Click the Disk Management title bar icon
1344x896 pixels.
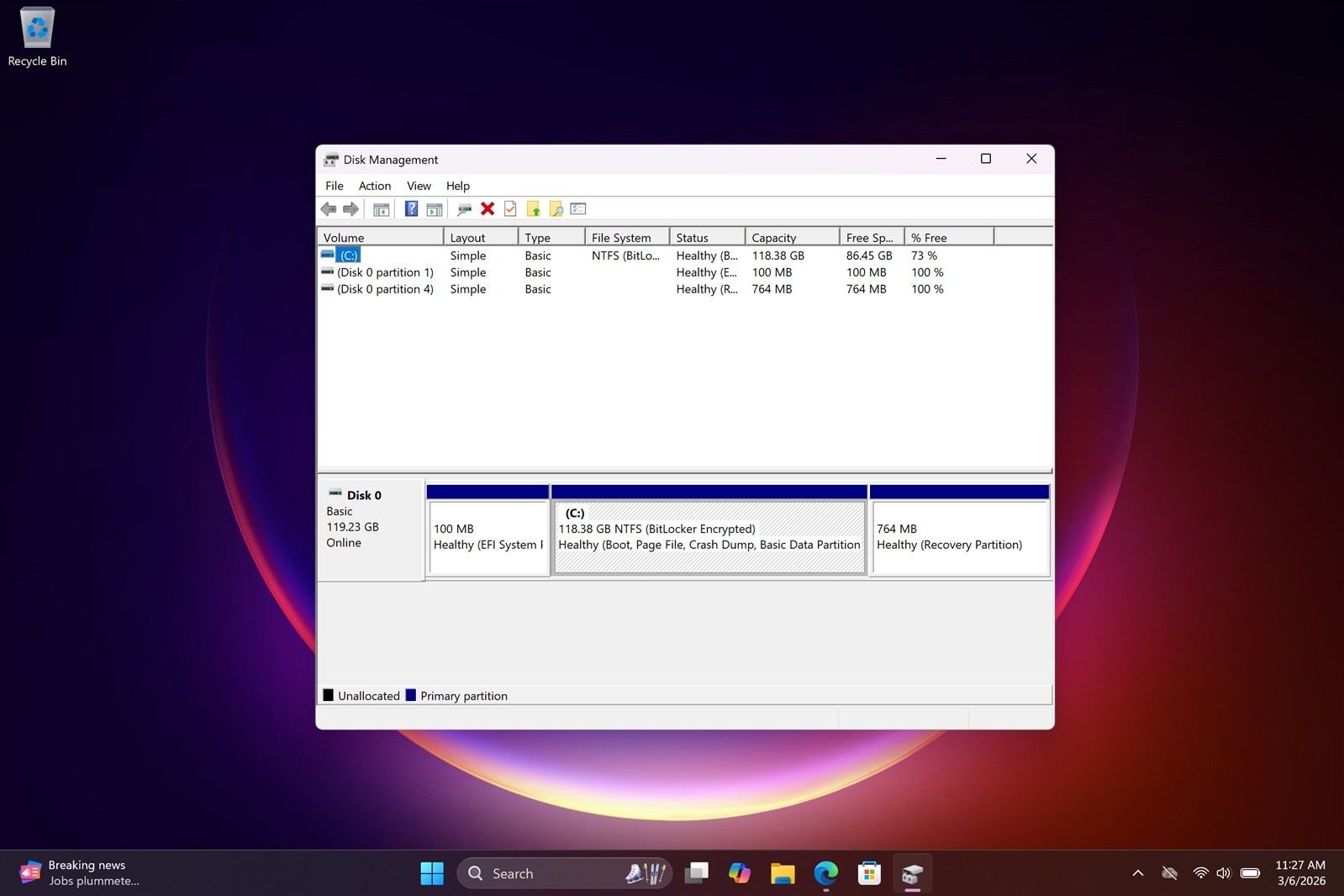pyautogui.click(x=331, y=160)
